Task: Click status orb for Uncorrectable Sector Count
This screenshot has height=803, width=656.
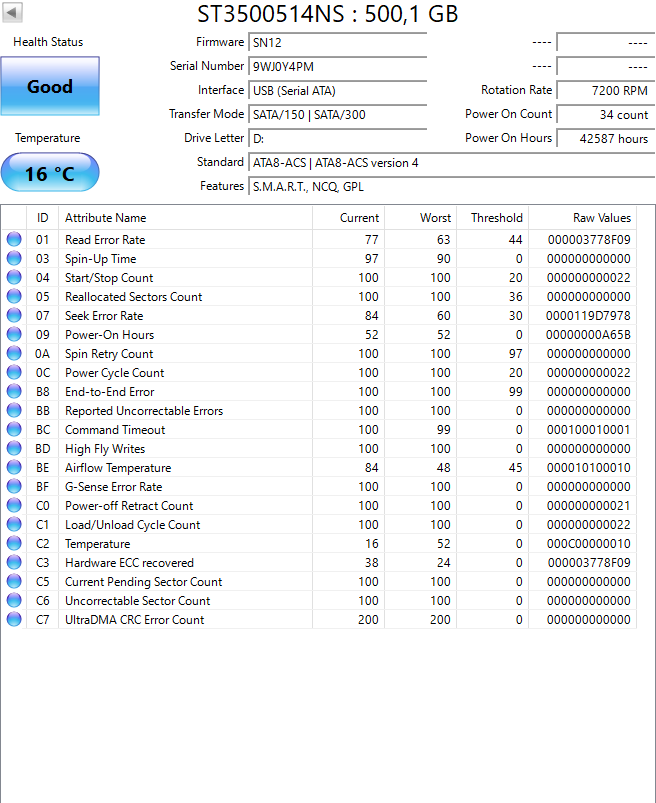Action: [x=14, y=600]
